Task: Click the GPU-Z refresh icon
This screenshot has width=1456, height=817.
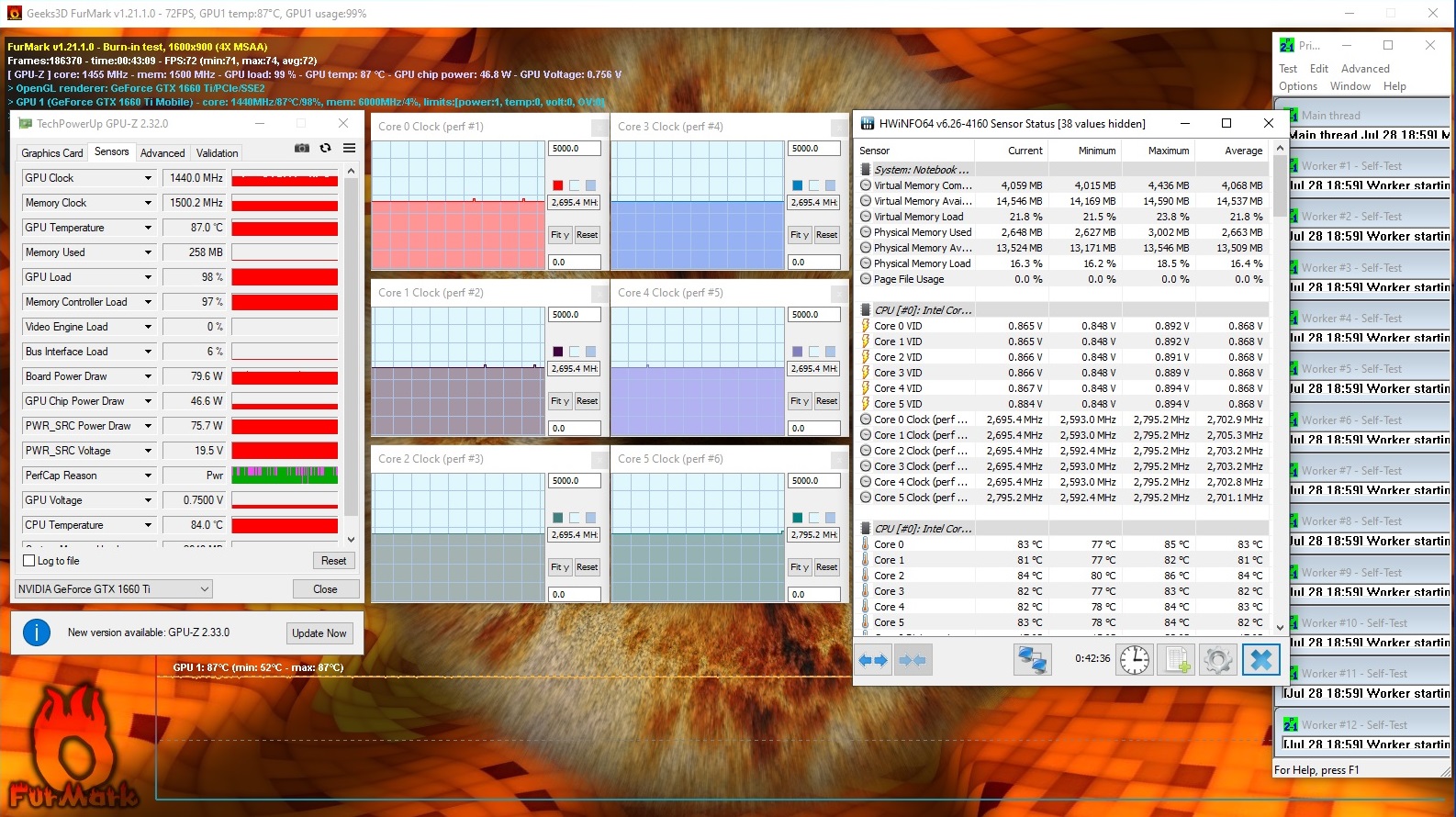Action: pyautogui.click(x=325, y=148)
